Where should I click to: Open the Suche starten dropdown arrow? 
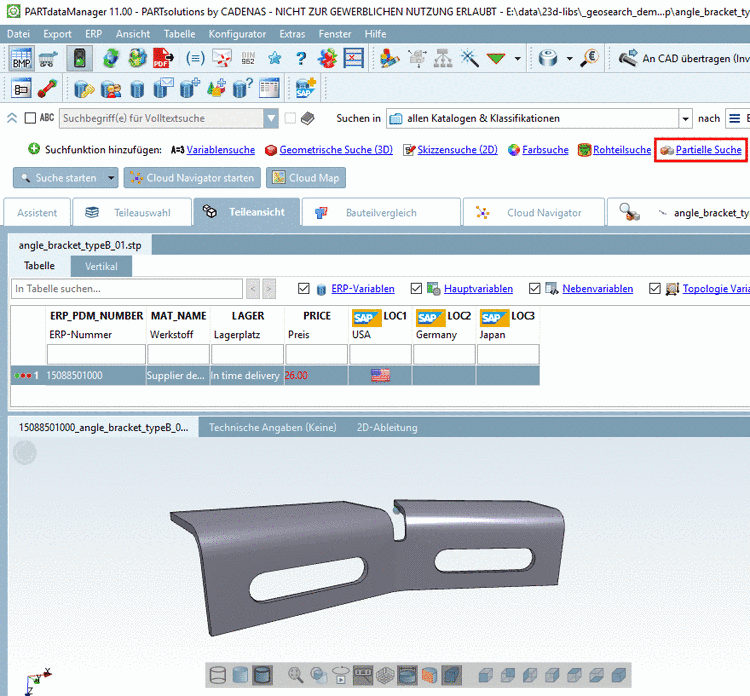tap(111, 178)
